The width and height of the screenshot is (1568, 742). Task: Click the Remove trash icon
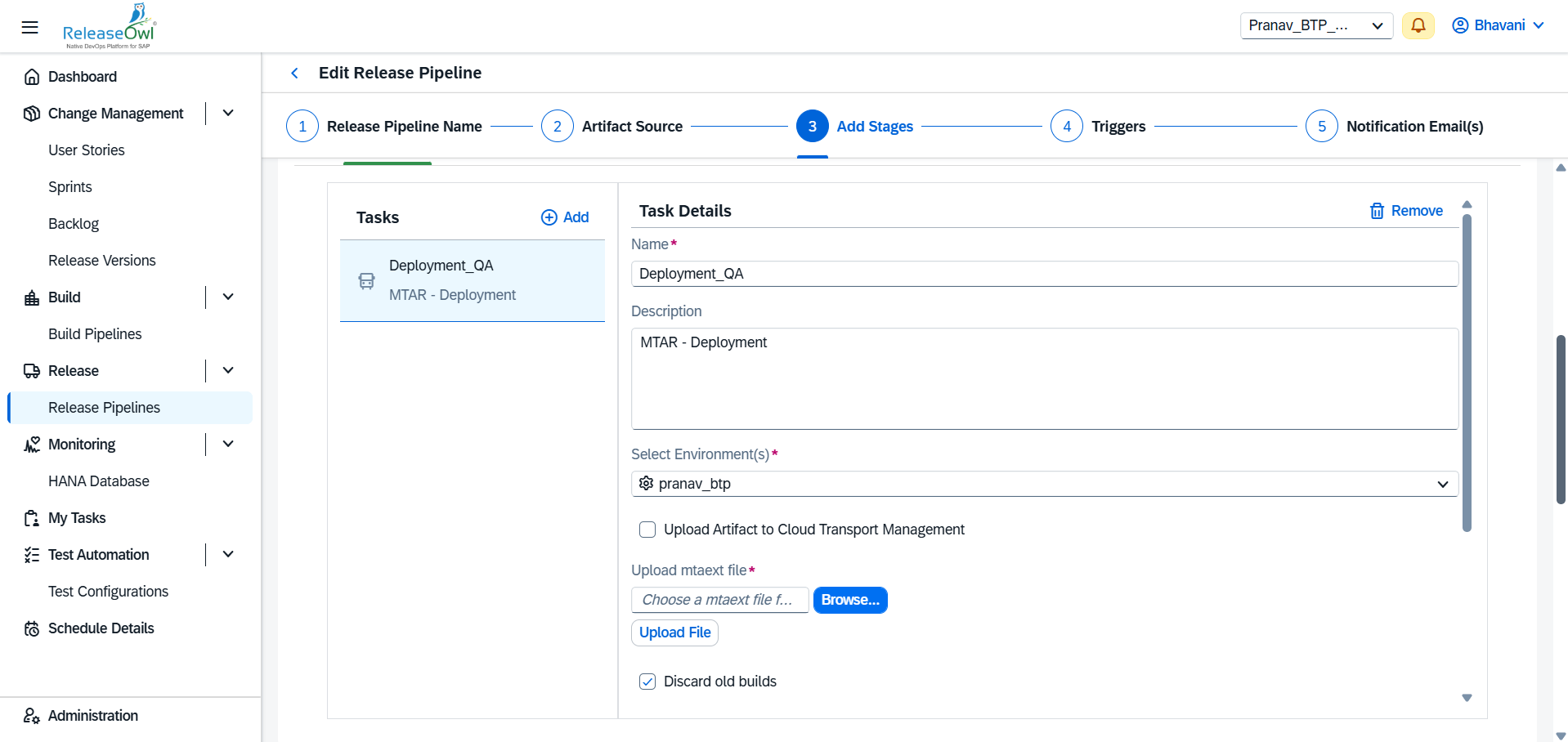1377,211
